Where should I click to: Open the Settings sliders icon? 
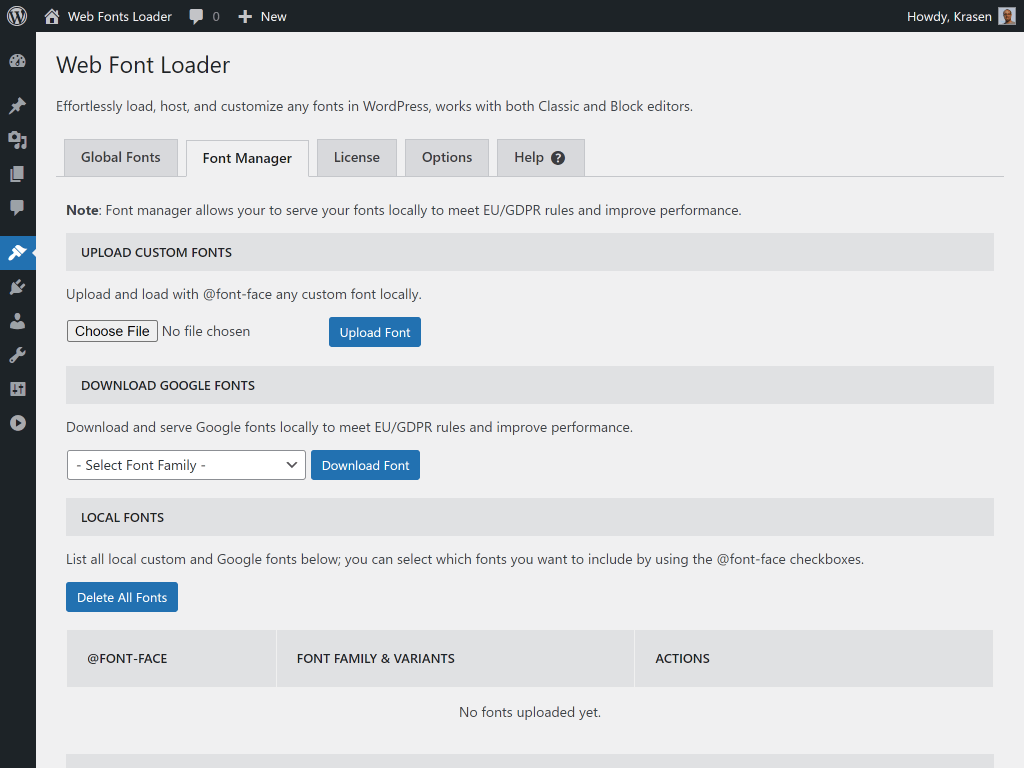point(18,389)
